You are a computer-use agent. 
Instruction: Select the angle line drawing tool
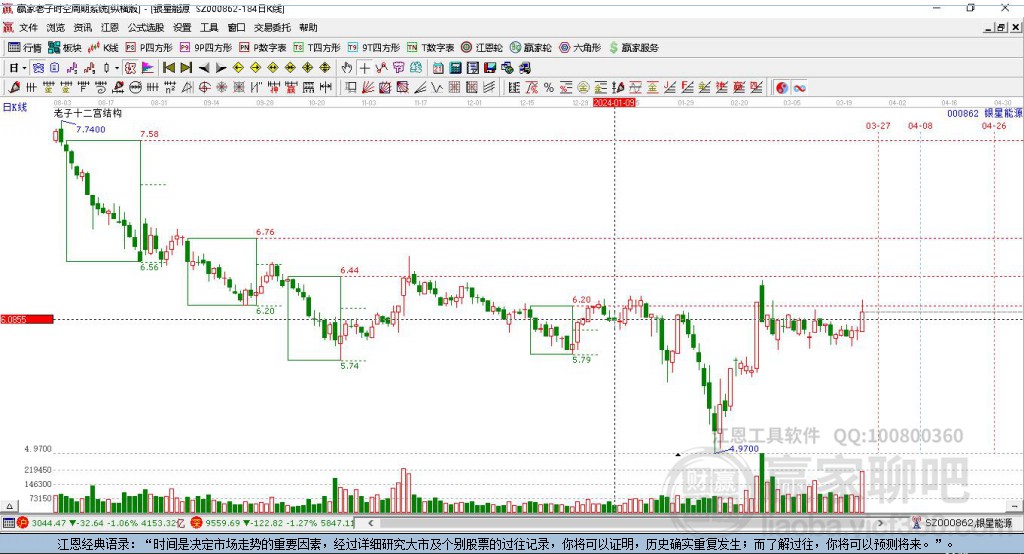point(421,88)
